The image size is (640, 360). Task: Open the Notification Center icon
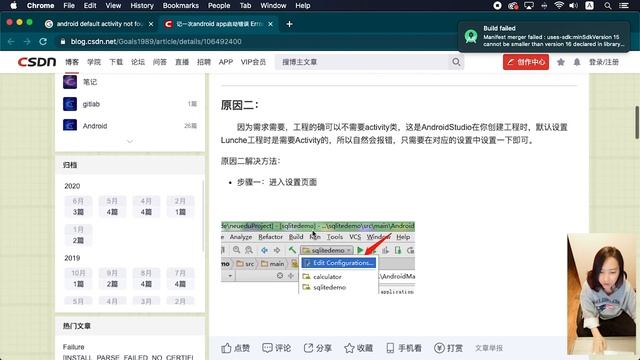624,5
